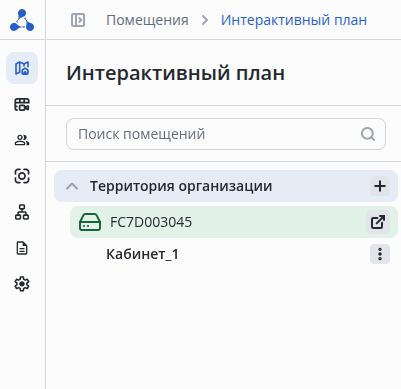Image resolution: width=401 pixels, height=389 pixels.
Task: Add a room with the plus button
Action: tap(380, 186)
